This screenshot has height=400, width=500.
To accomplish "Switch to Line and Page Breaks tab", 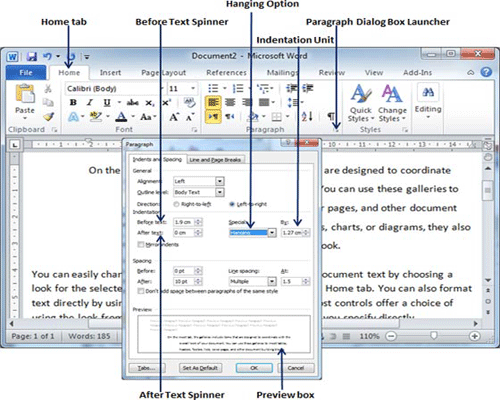I will pos(215,160).
